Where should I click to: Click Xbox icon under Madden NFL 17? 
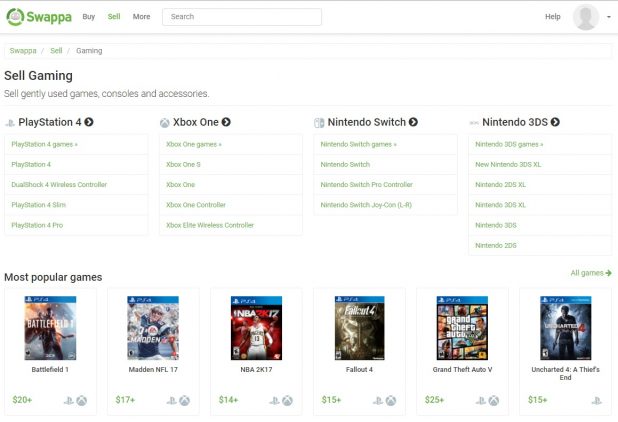pos(185,401)
